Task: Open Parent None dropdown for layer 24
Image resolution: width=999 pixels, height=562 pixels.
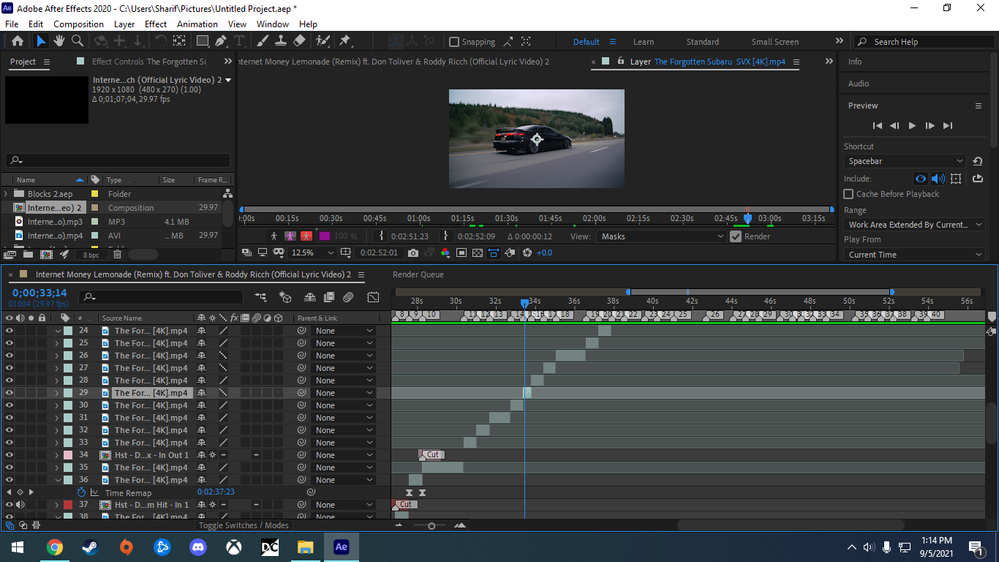Action: point(343,331)
